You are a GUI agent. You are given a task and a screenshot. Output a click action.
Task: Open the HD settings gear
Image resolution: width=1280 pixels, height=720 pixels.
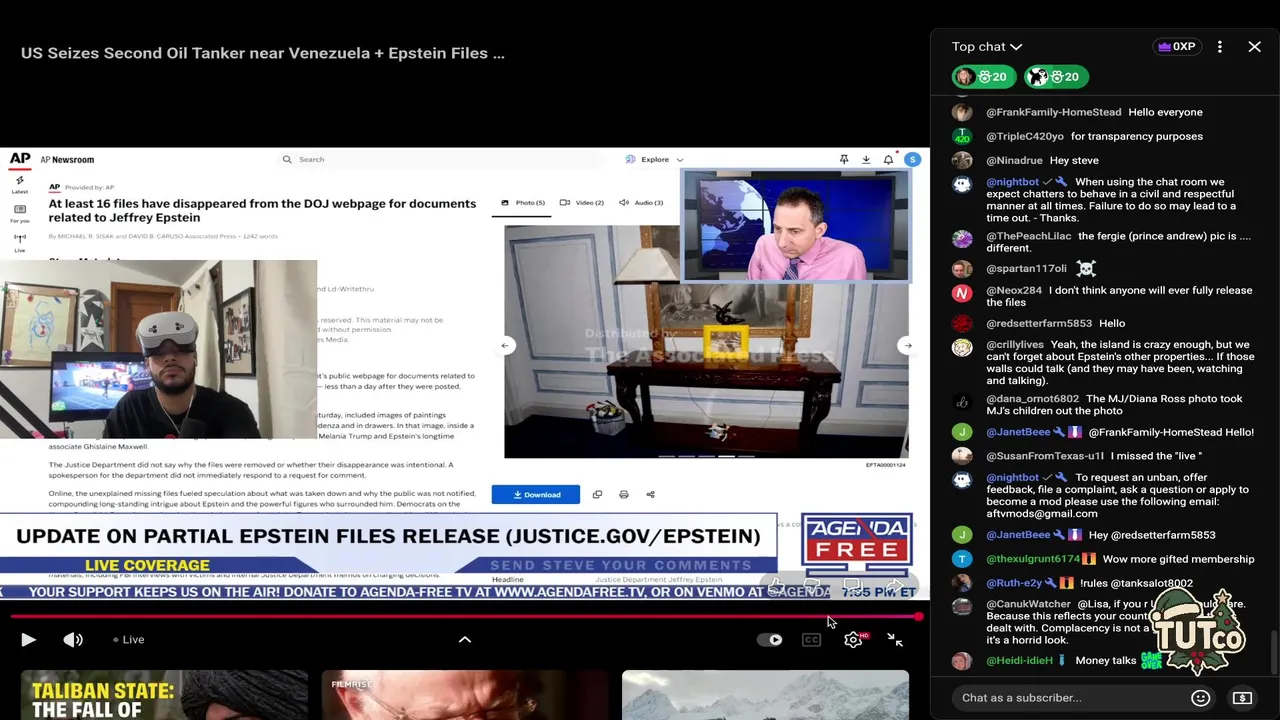[x=854, y=640]
